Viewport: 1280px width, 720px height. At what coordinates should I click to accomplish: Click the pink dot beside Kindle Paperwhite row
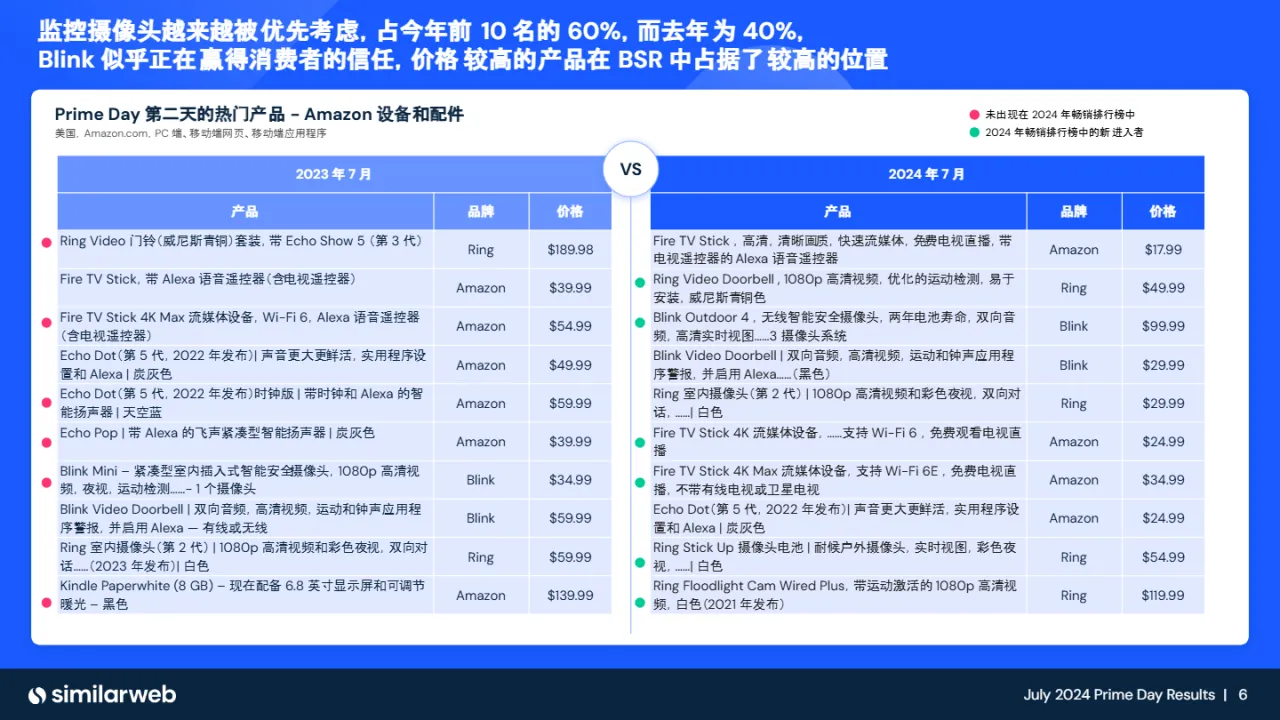[46, 603]
